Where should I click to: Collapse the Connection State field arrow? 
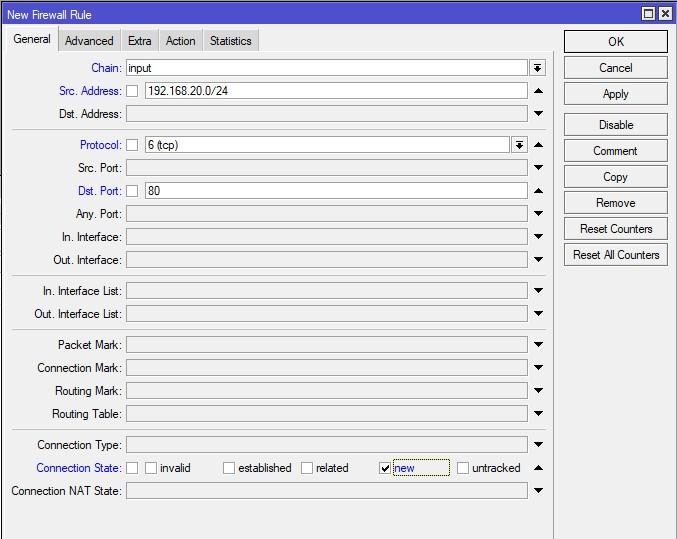click(x=538, y=468)
